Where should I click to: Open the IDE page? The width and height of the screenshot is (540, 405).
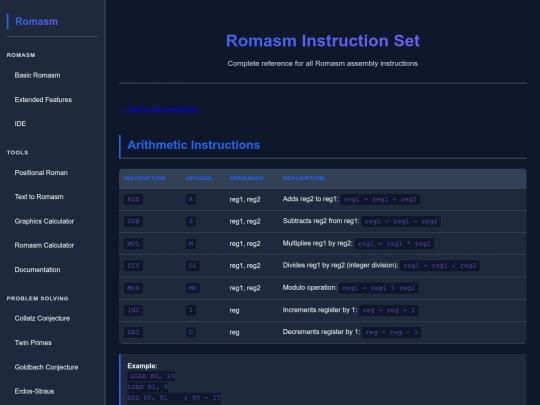(x=20, y=124)
